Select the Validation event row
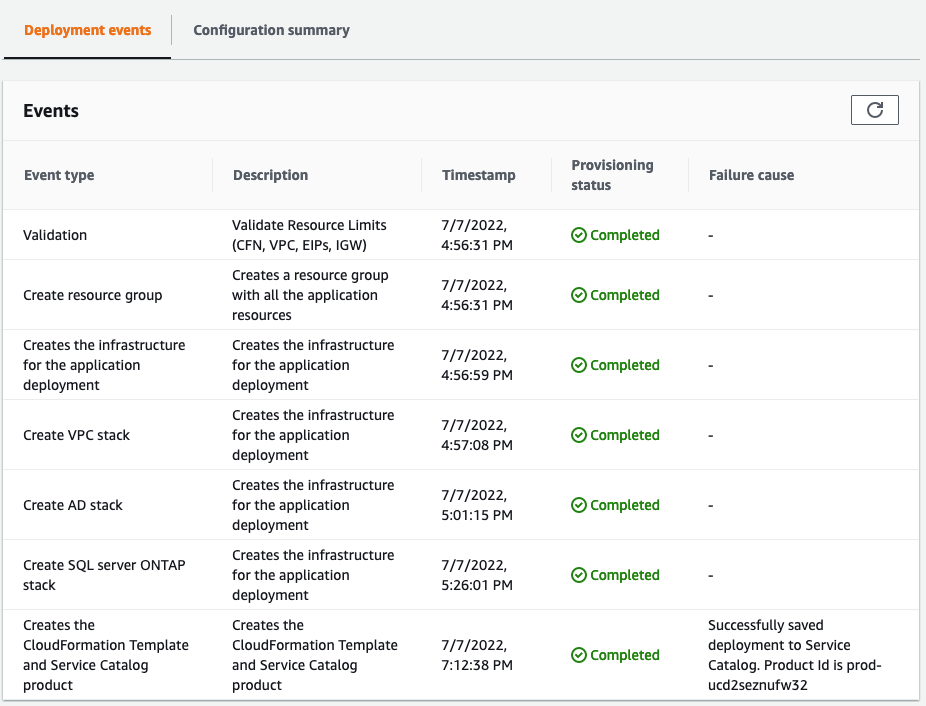This screenshot has width=926, height=706. pyautogui.click(x=55, y=235)
